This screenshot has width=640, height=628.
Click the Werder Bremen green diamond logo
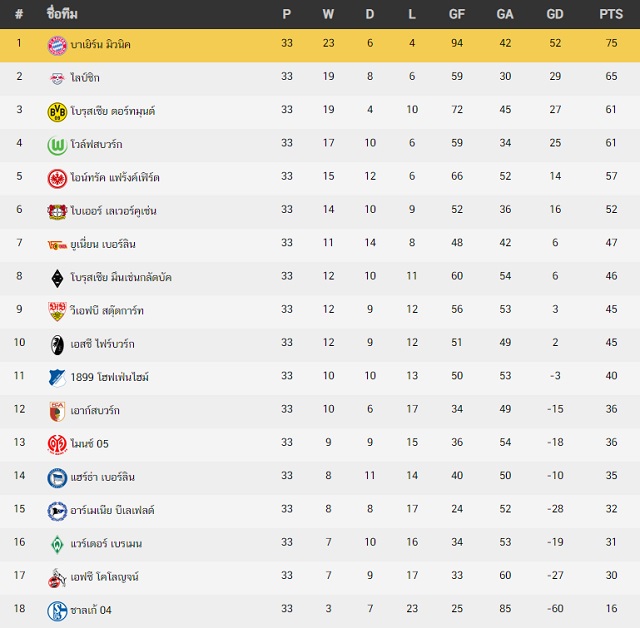click(x=57, y=544)
